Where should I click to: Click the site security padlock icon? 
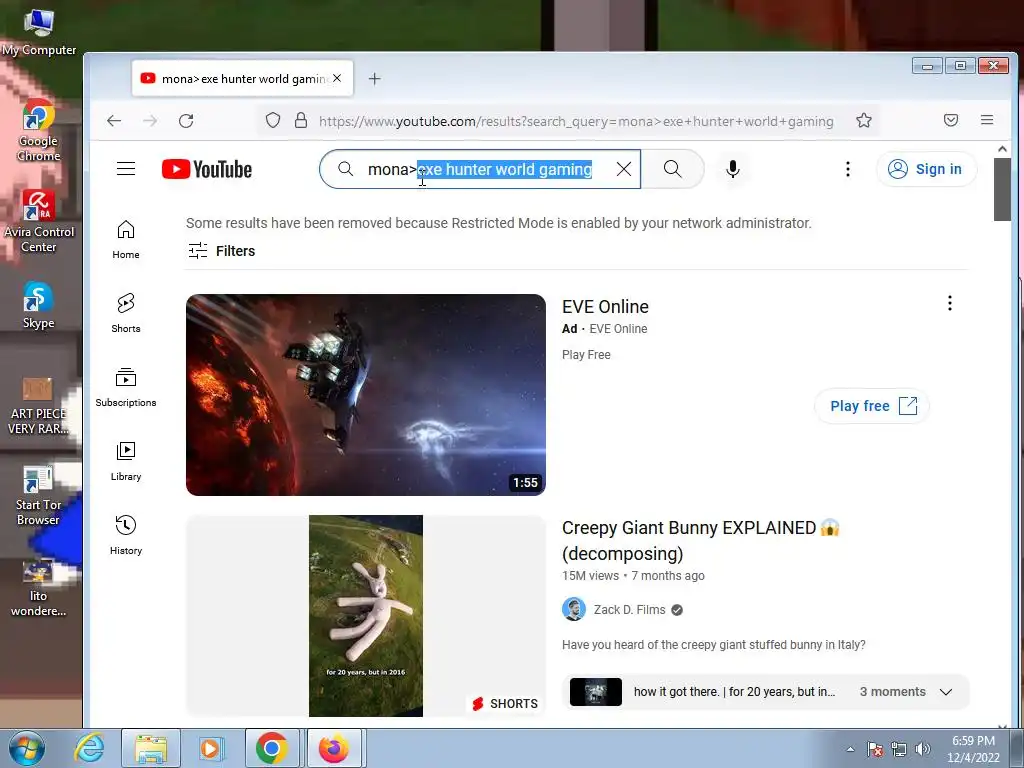tap(300, 120)
